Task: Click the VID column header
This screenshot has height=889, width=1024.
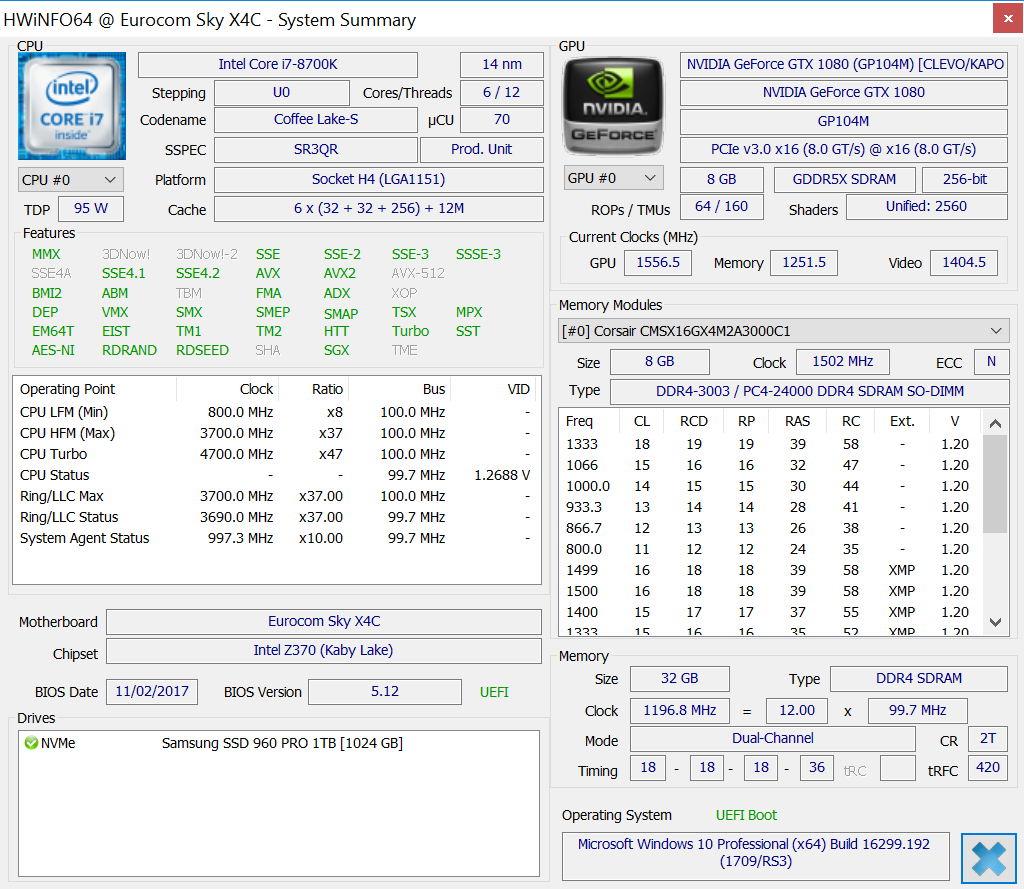Action: 494,389
